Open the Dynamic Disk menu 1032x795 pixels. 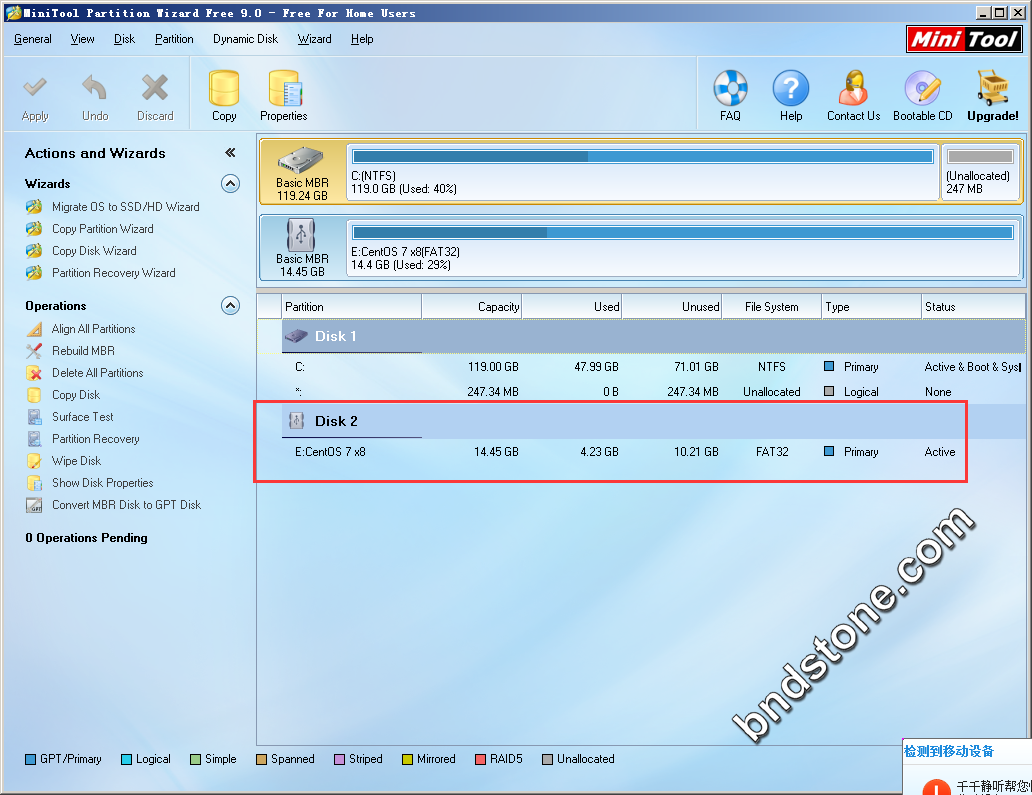[x=245, y=39]
